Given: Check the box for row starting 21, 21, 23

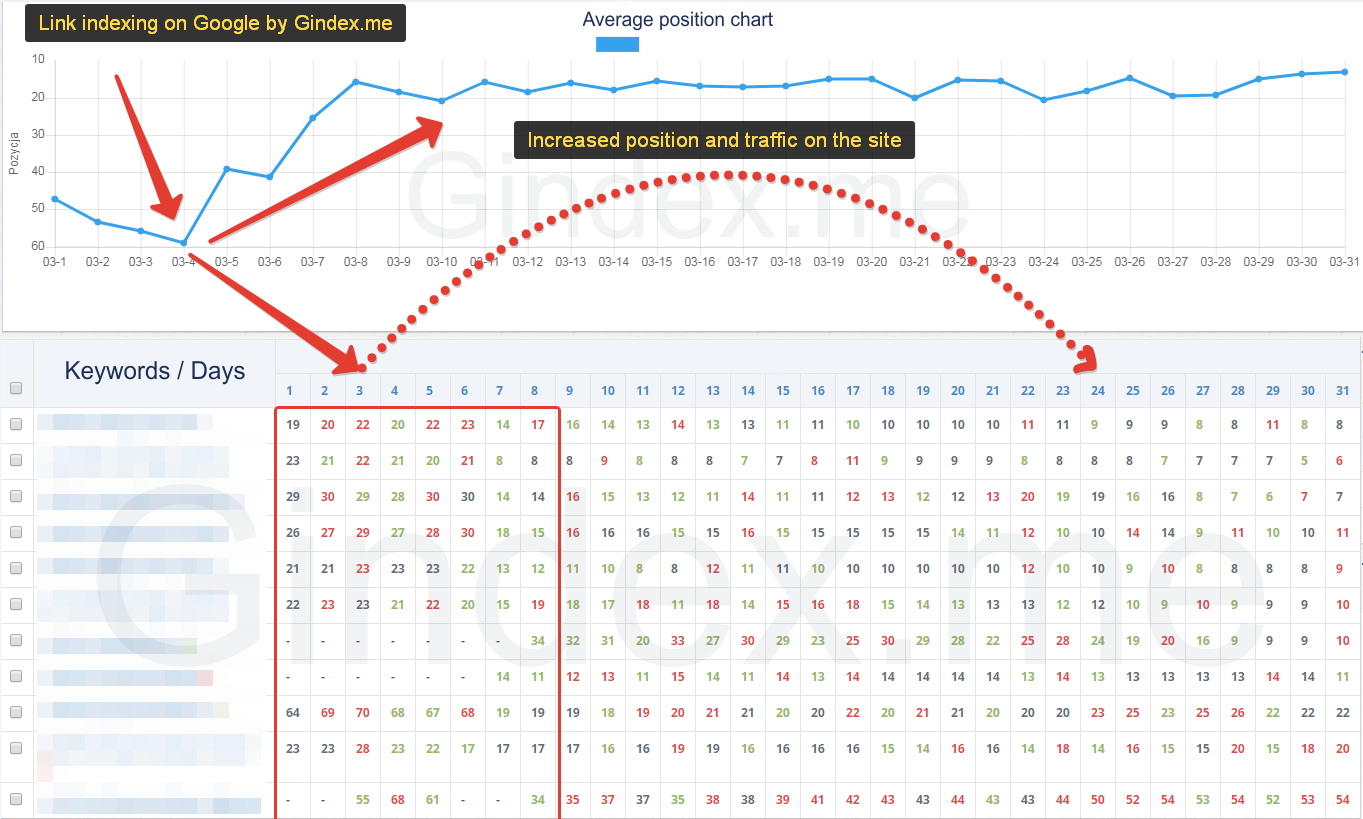Looking at the screenshot, I should click(15, 568).
